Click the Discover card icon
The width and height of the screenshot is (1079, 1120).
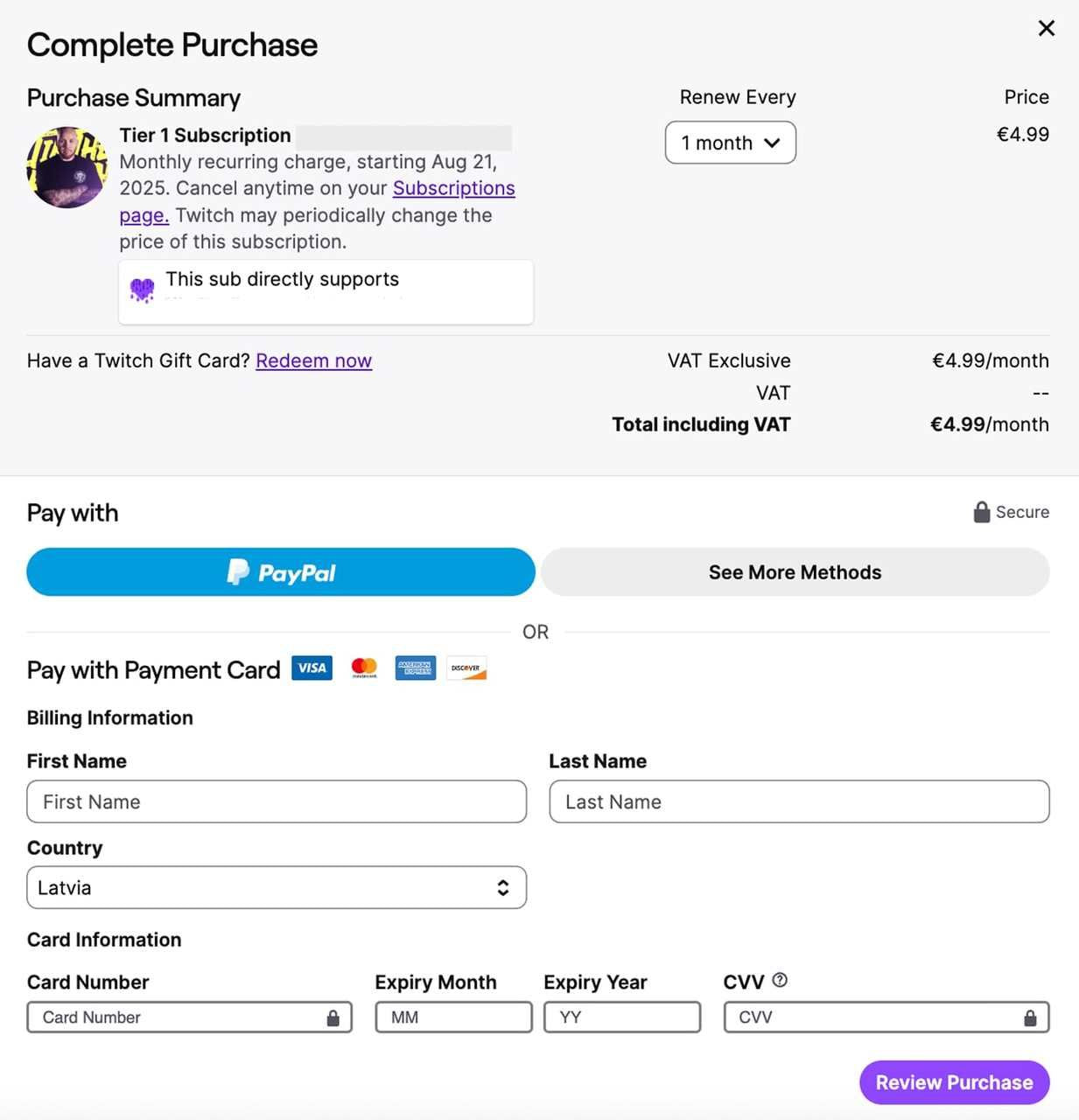[x=466, y=668]
